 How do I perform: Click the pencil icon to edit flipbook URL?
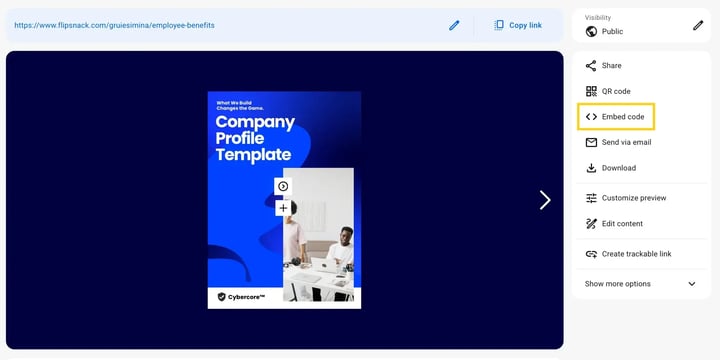tap(454, 25)
